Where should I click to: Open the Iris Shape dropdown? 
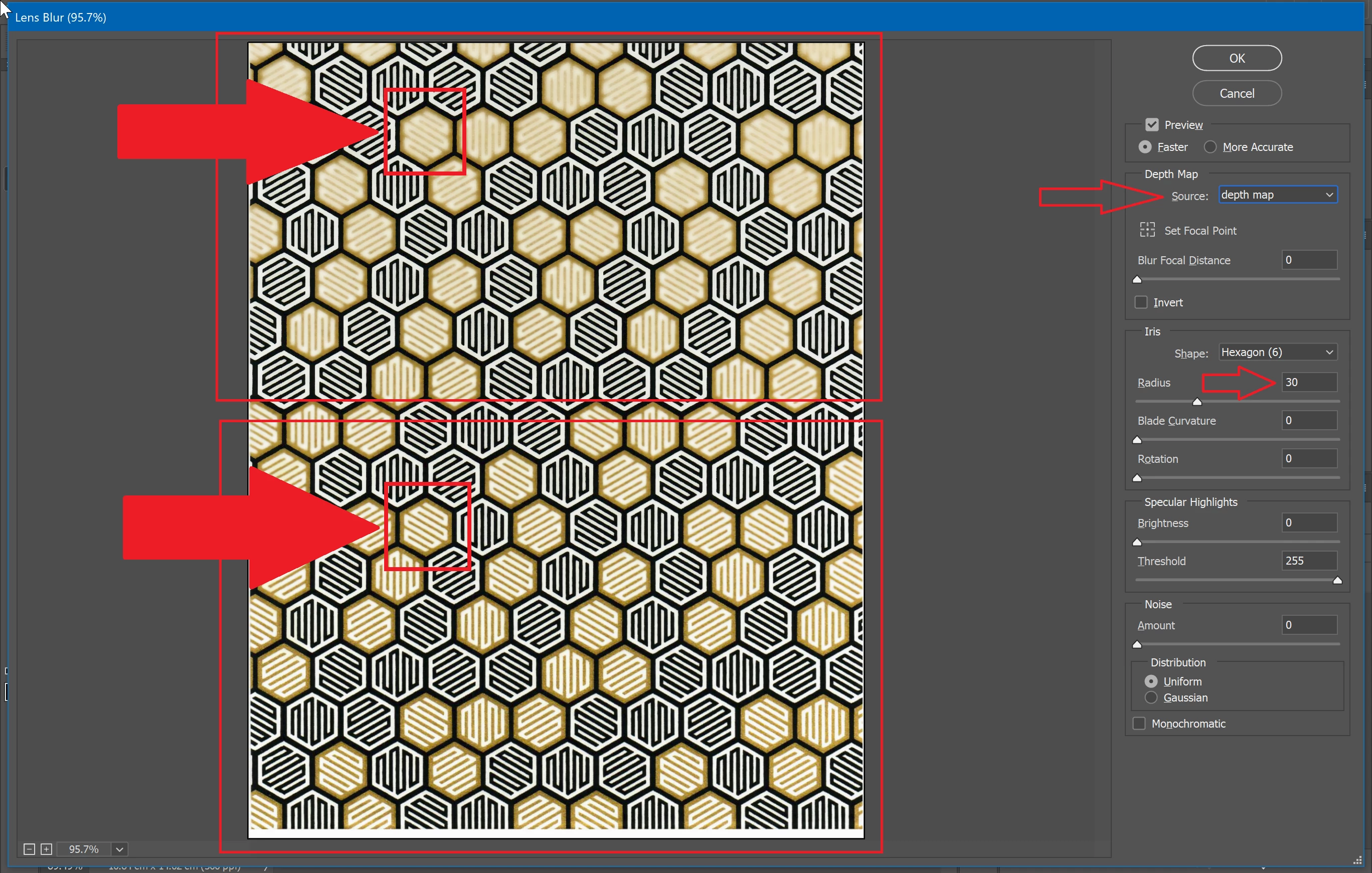coord(1277,352)
